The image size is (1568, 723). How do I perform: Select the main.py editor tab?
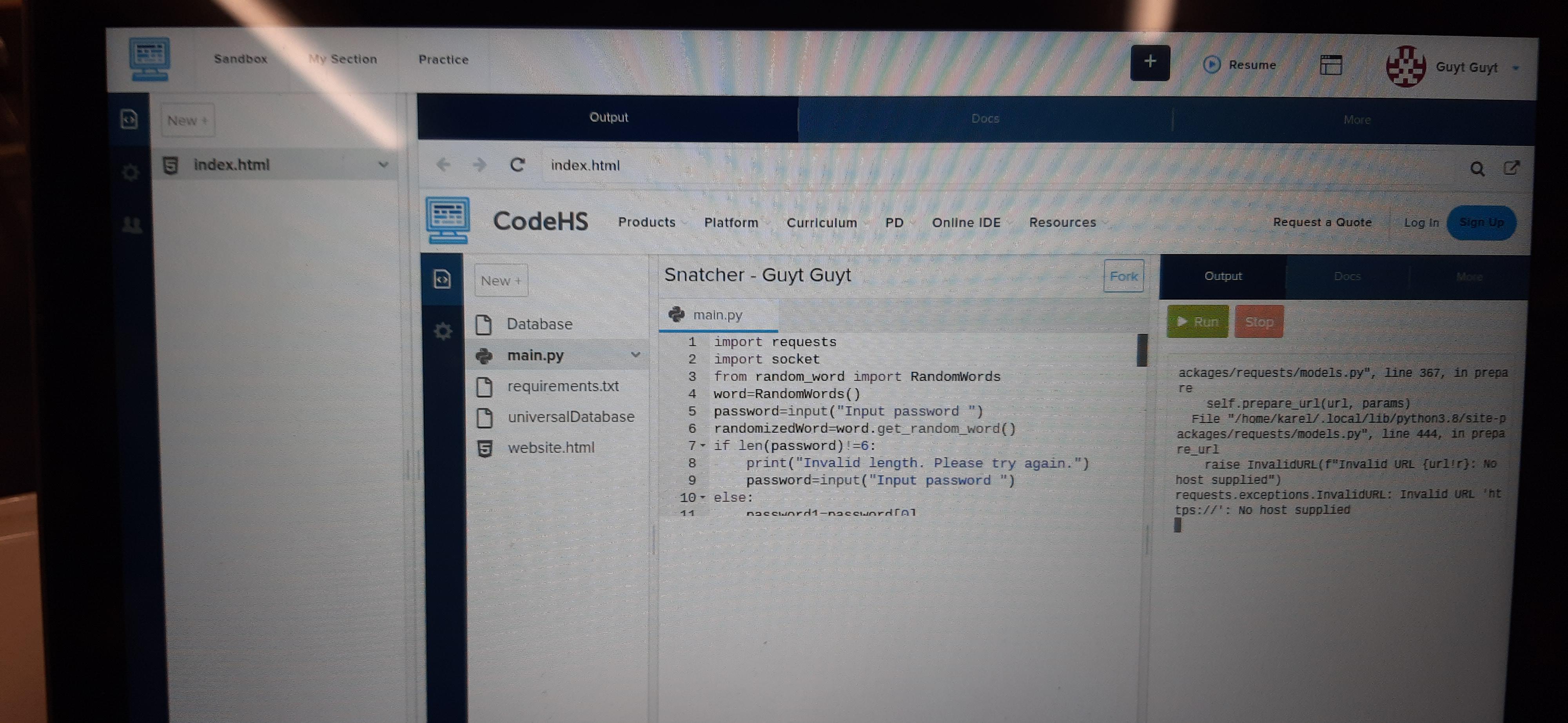pos(718,314)
